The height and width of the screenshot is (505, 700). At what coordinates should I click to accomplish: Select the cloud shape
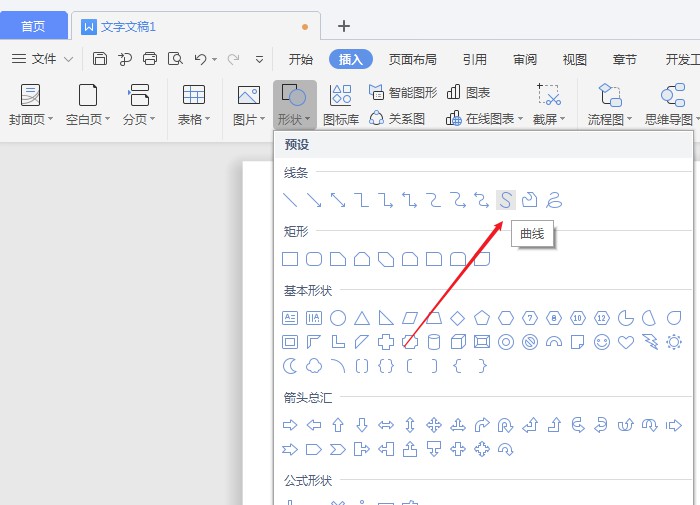click(x=314, y=366)
